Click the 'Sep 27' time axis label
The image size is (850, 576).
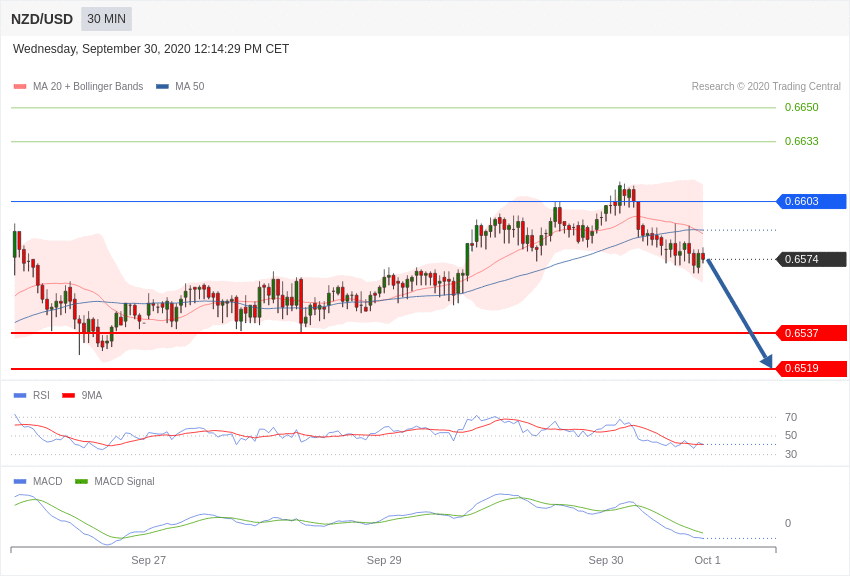point(149,560)
